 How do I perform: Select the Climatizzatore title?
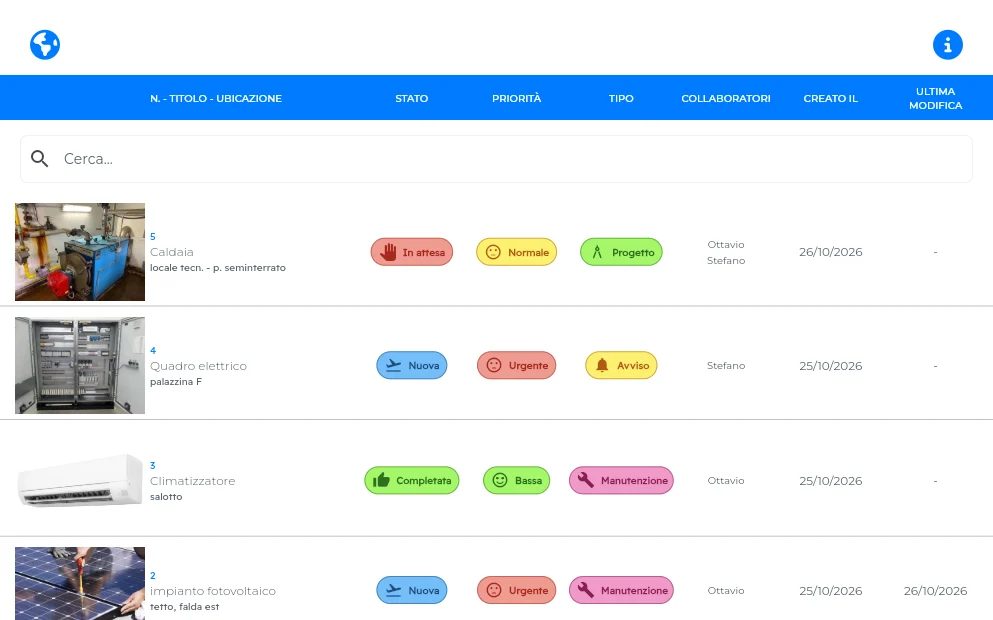click(193, 481)
